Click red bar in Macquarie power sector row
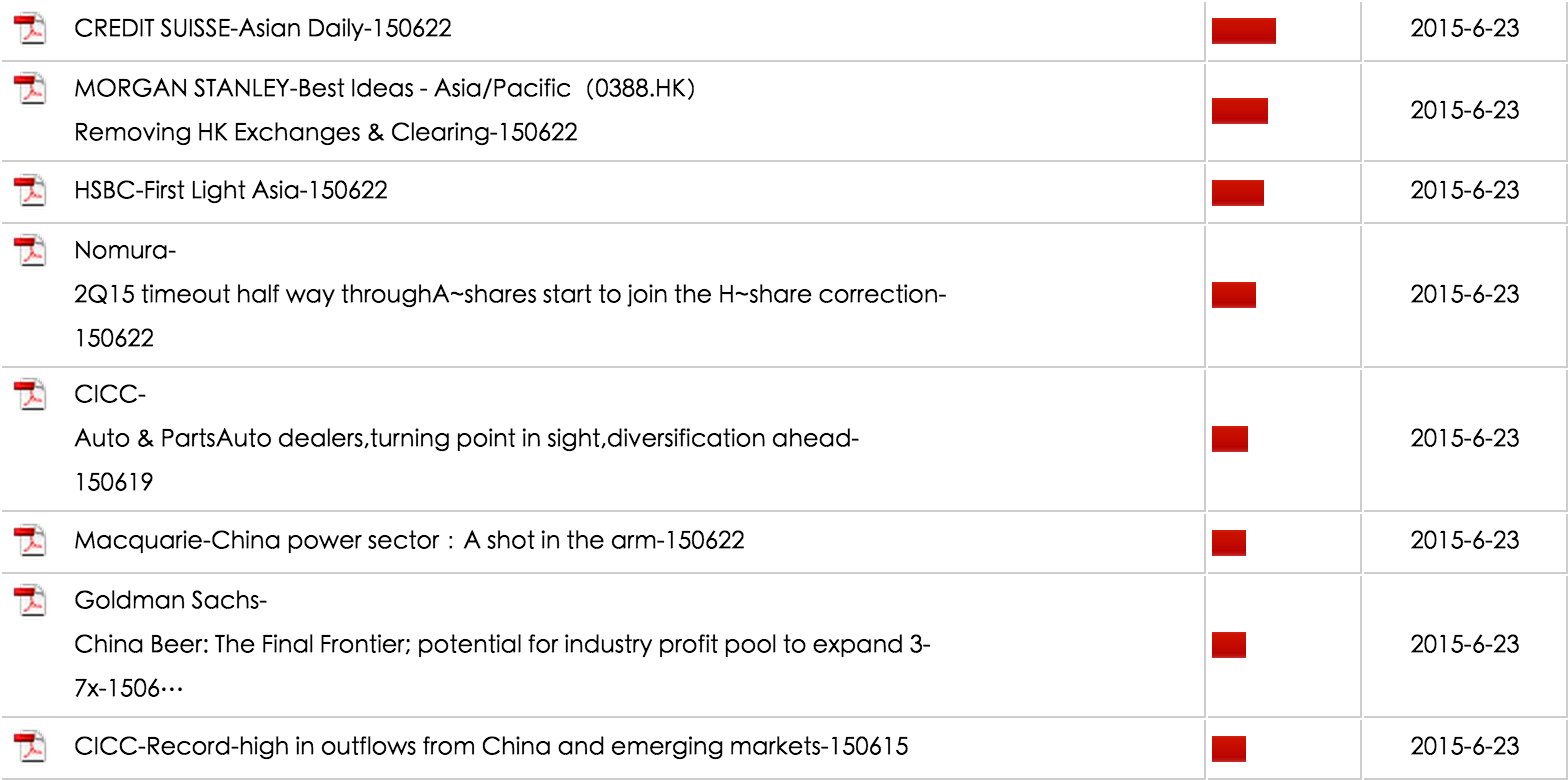The height and width of the screenshot is (780, 1568). (x=1228, y=543)
